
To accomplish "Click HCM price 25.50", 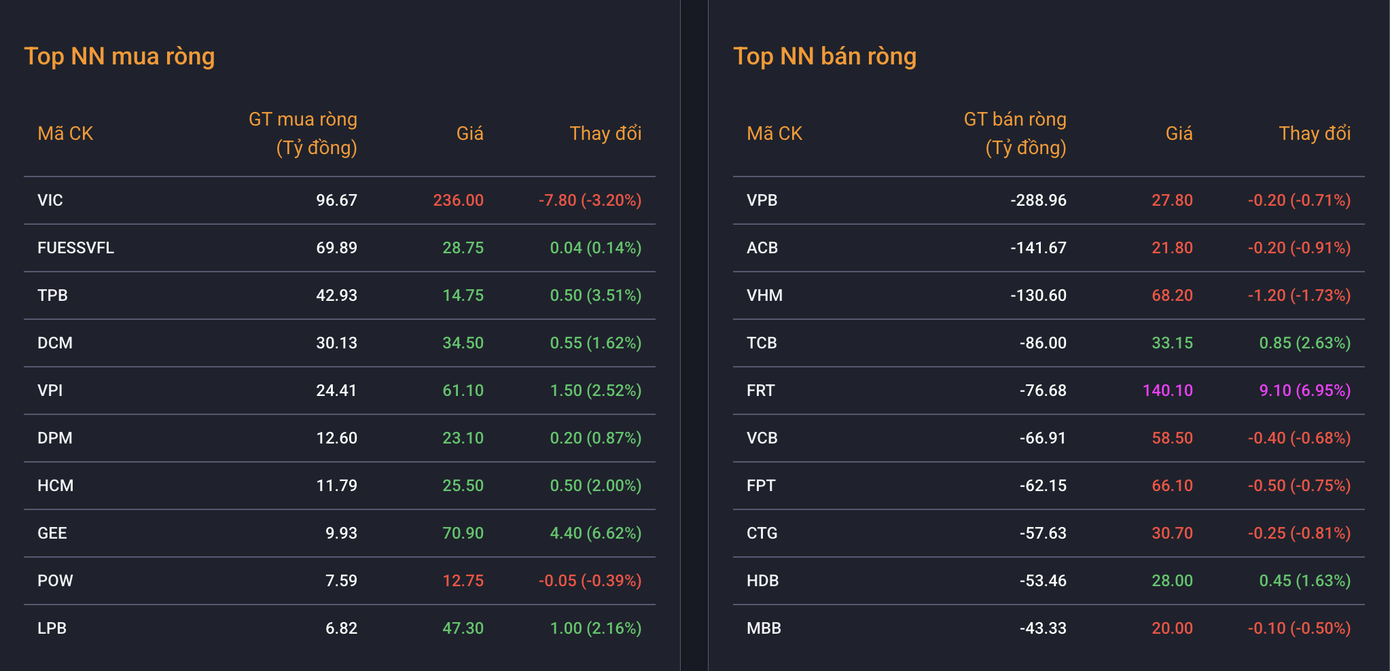I will [463, 485].
